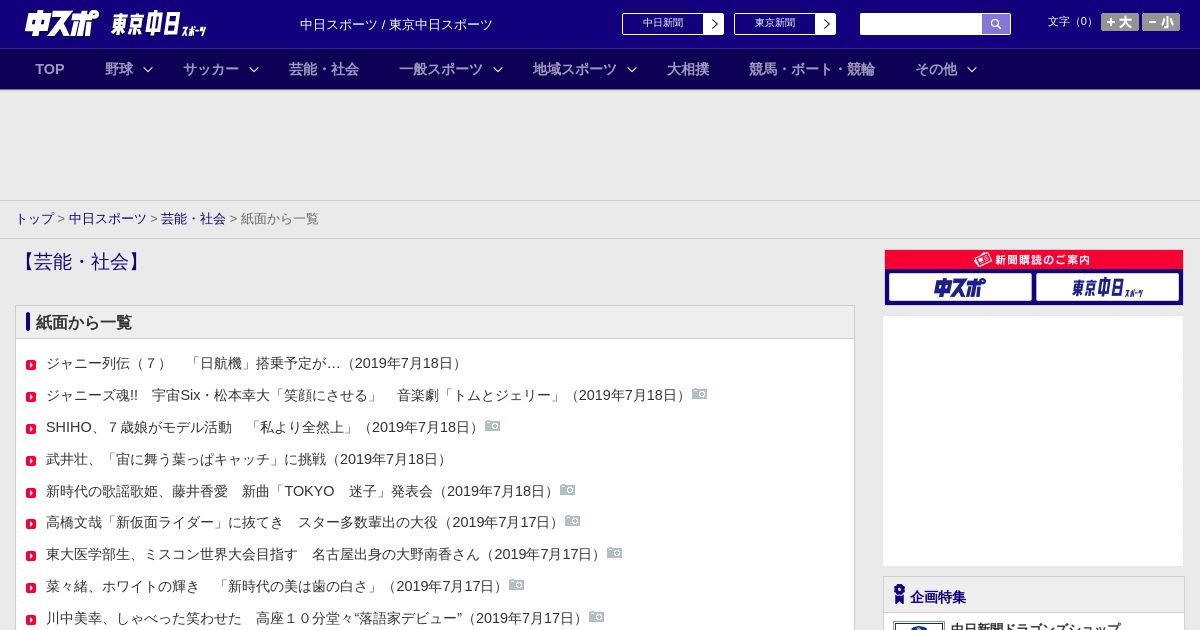Select 芸能・社会 in navigation bar
1200x630 pixels.
coord(324,69)
